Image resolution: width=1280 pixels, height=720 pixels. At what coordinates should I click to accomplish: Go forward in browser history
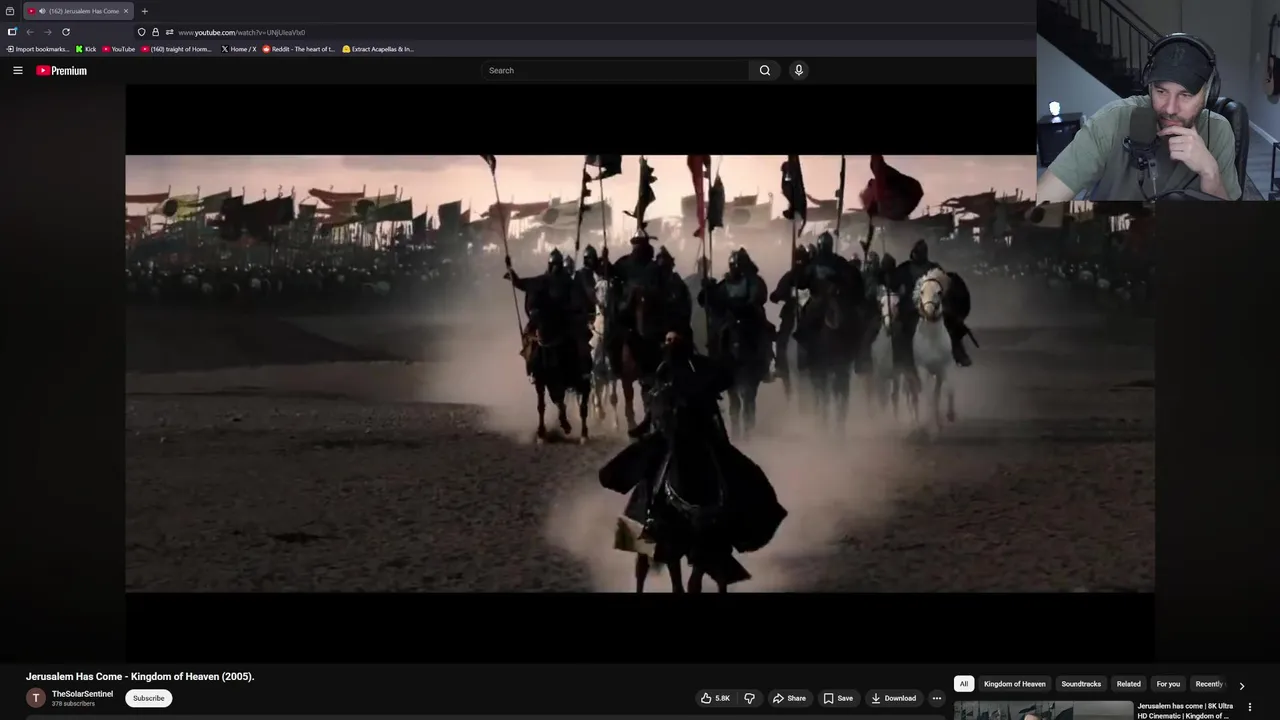tap(47, 32)
